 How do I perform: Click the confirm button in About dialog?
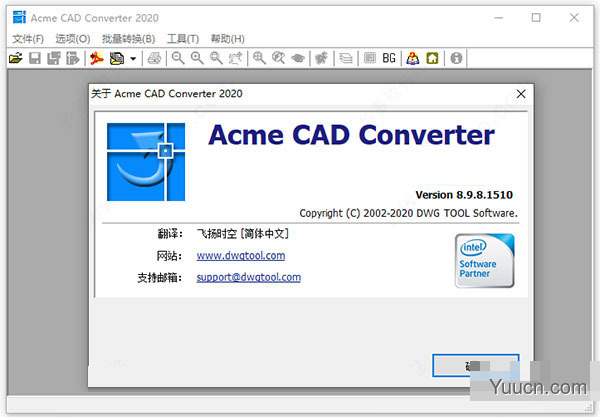click(x=476, y=365)
